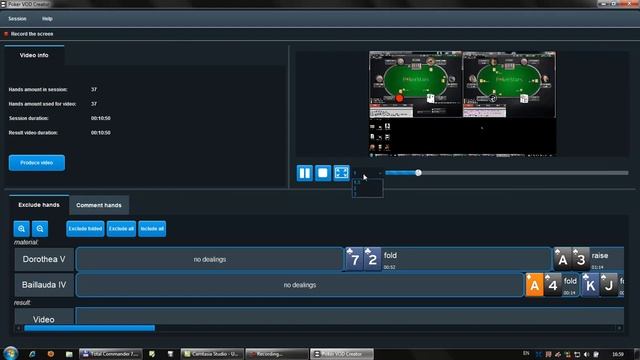Switch preview to fullscreen mode
Screen dimensions: 640x360
(341, 173)
